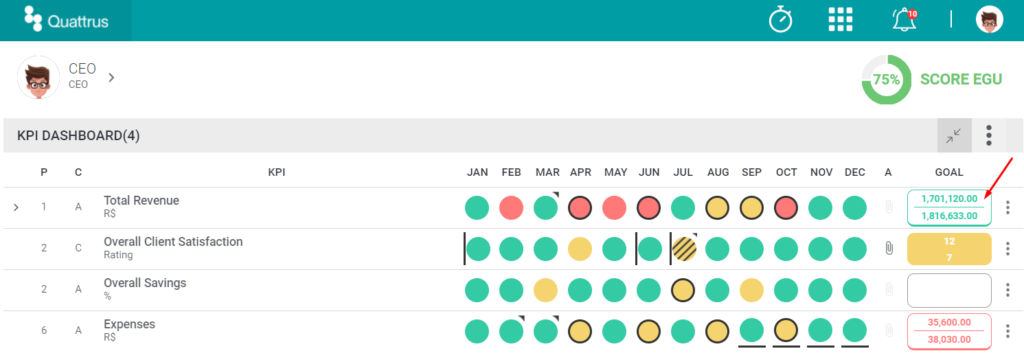Click the empty Overall Savings goal box
This screenshot has width=1024, height=362.
pos(949,290)
